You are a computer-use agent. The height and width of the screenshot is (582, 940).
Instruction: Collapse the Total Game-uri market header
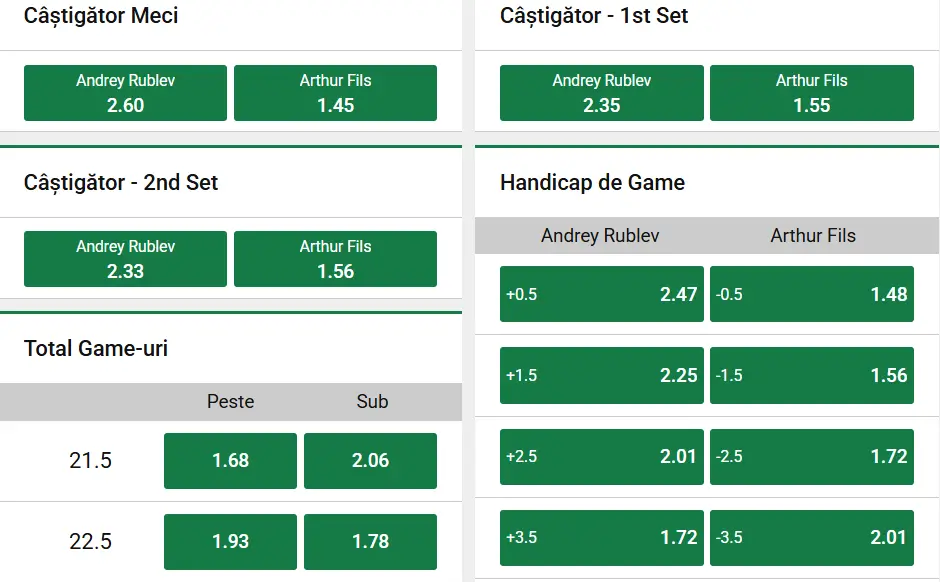pos(97,349)
